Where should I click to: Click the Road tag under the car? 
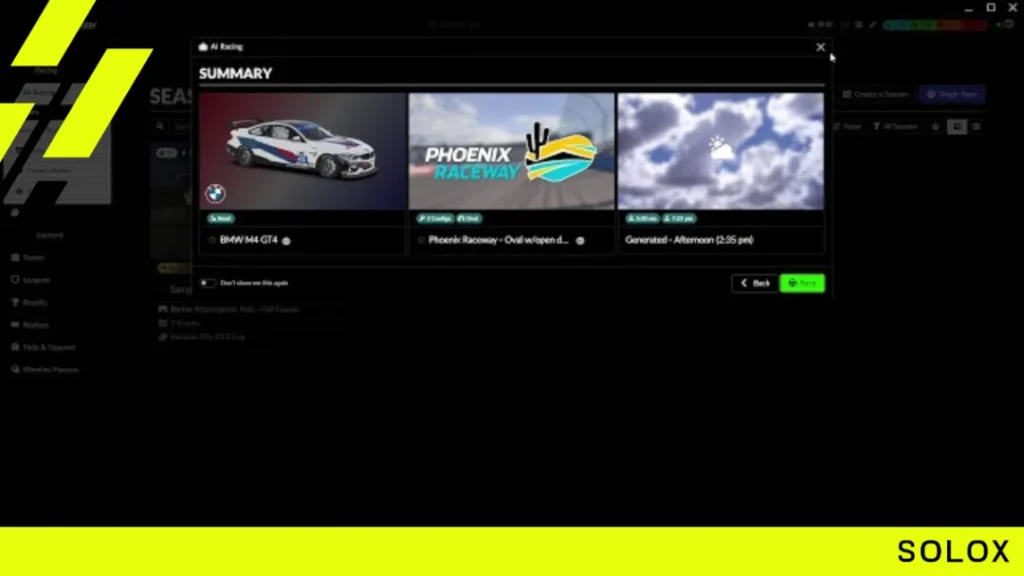[x=221, y=219]
